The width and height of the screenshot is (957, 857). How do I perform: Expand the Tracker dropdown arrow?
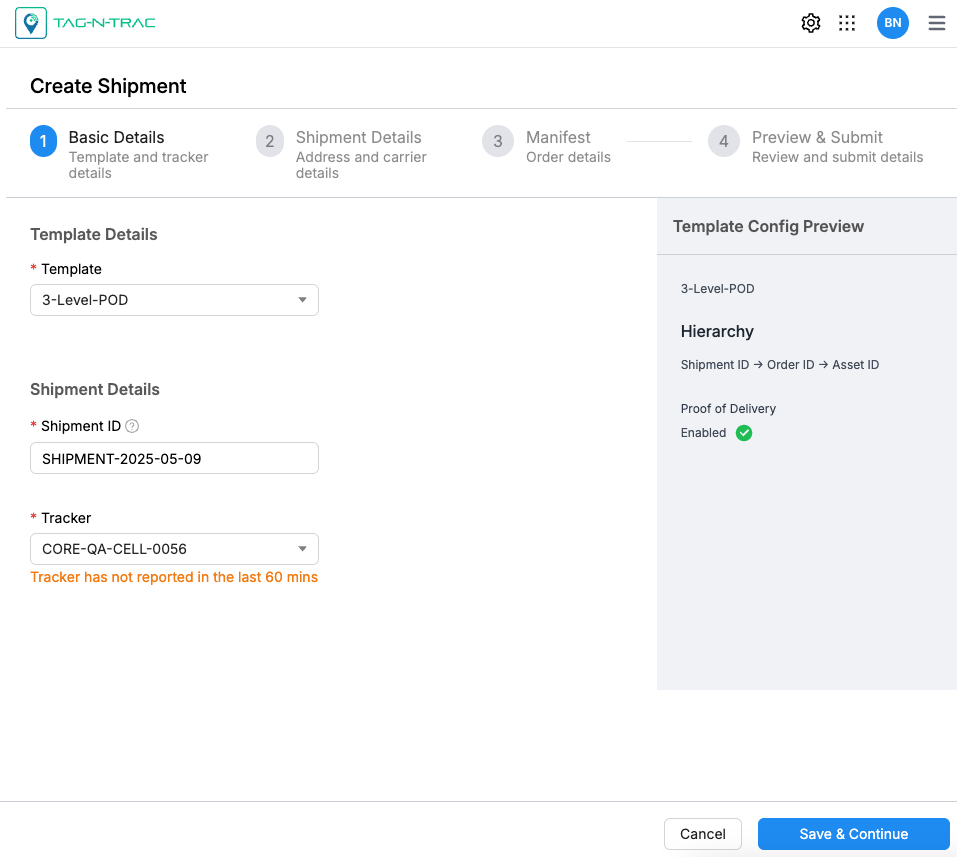[x=303, y=549]
